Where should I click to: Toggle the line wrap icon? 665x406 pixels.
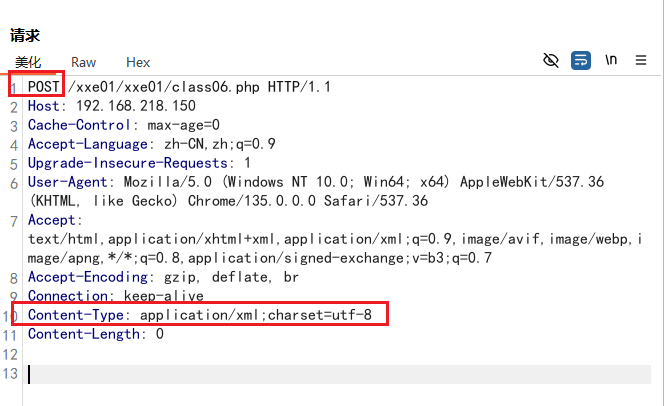click(x=581, y=61)
